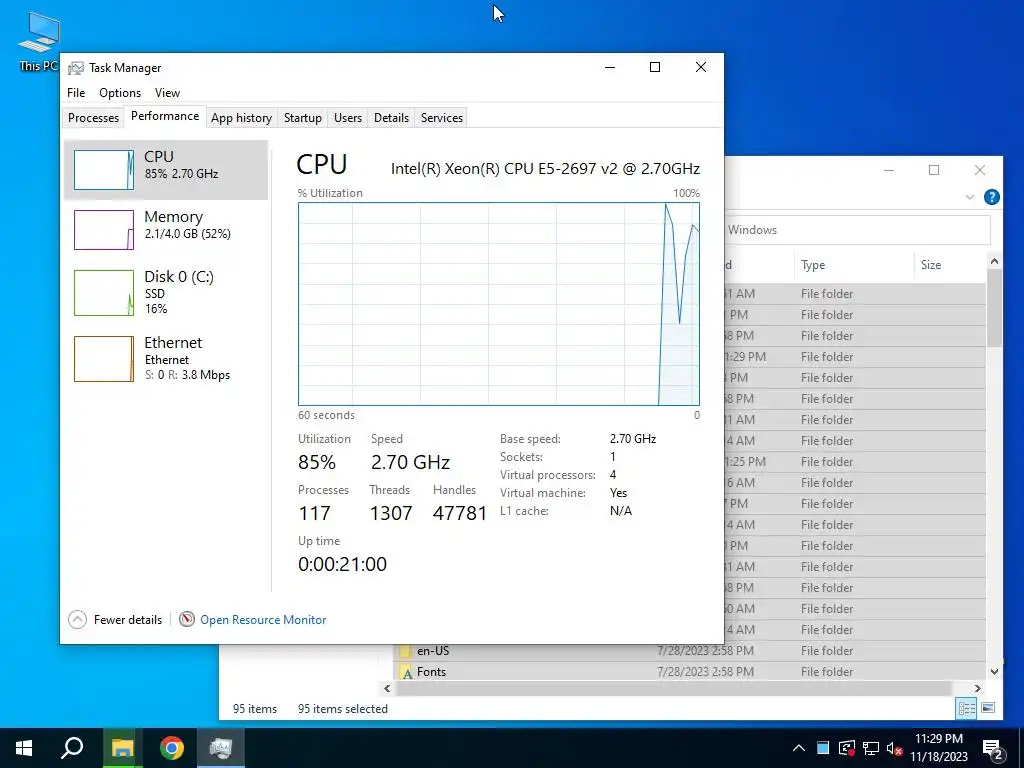This screenshot has width=1024, height=768.
Task: Select the Disk 0 (C:) mini graph
Action: pyautogui.click(x=104, y=293)
